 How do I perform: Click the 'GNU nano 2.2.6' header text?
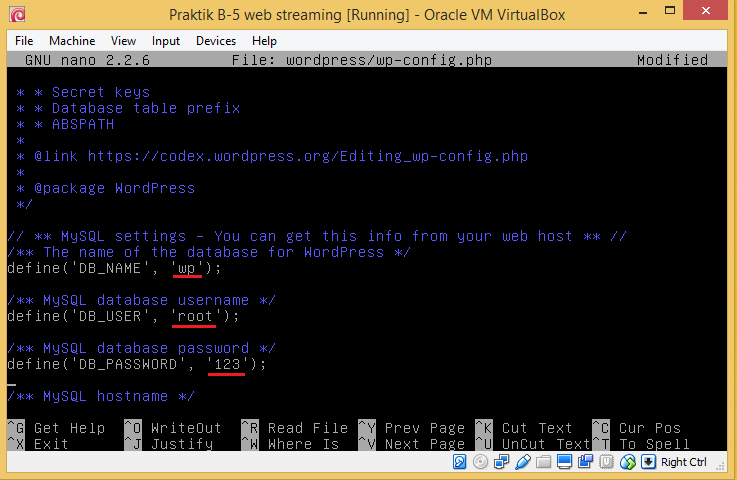point(87,60)
